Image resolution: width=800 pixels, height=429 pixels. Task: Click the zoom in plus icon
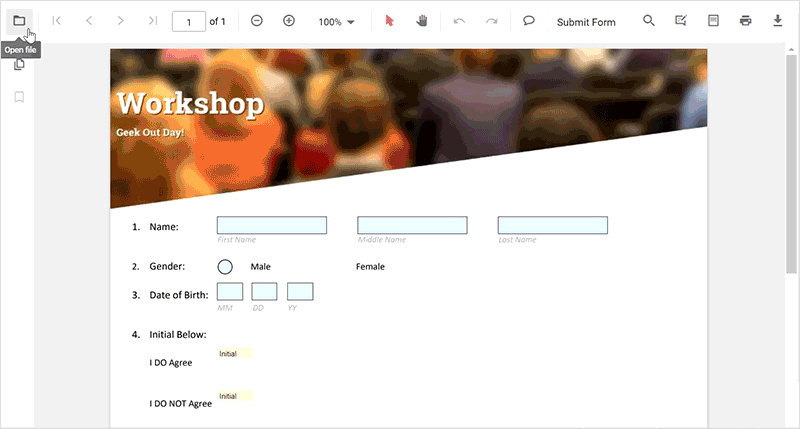pyautogui.click(x=289, y=21)
